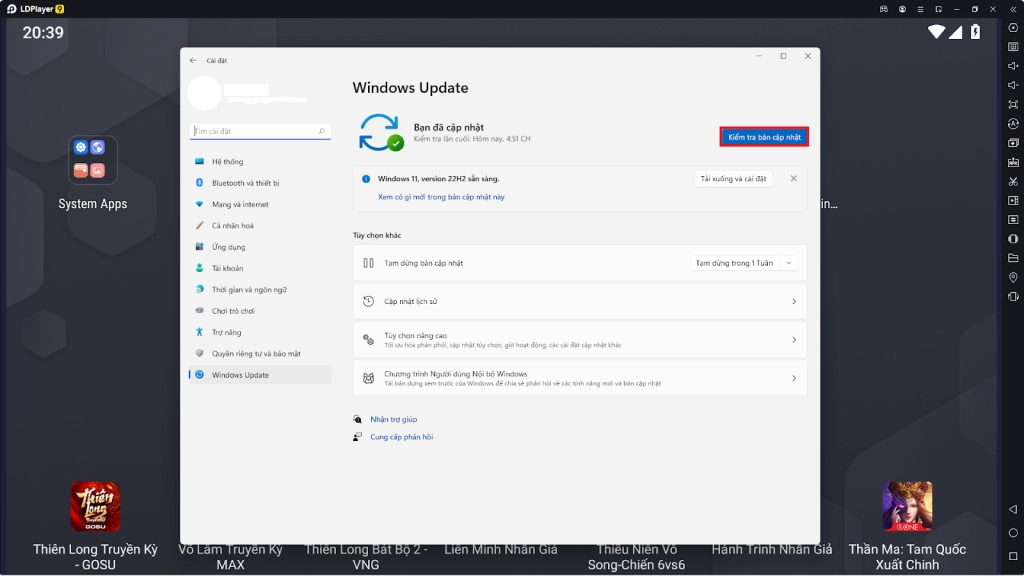
Task: Click LDPlayer volume up icon
Action: pyautogui.click(x=1013, y=66)
